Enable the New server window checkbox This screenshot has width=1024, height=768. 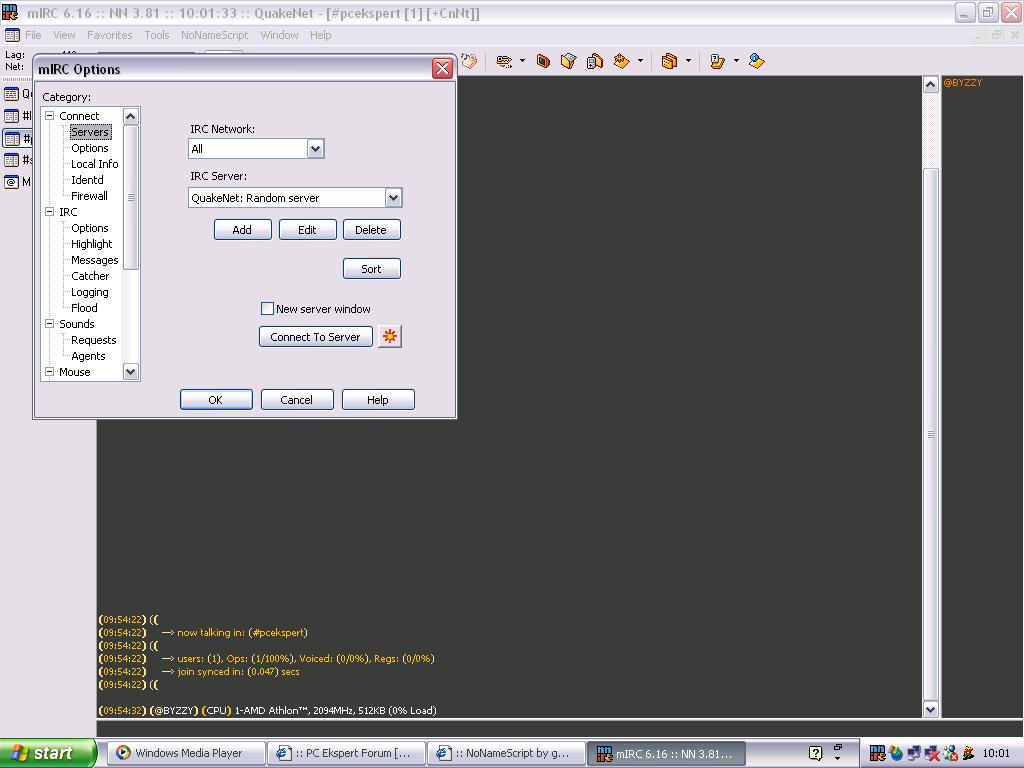coord(267,309)
